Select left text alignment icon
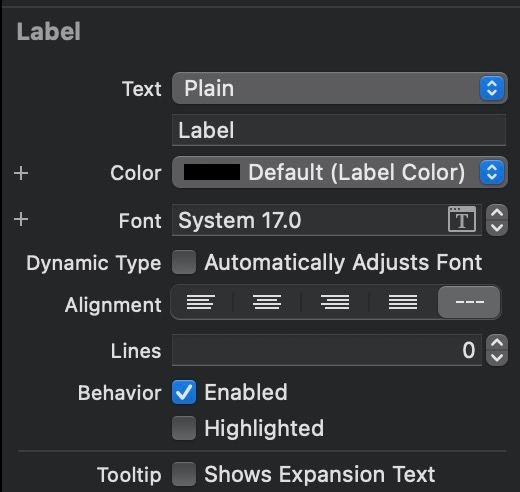520x492 pixels. [201, 302]
